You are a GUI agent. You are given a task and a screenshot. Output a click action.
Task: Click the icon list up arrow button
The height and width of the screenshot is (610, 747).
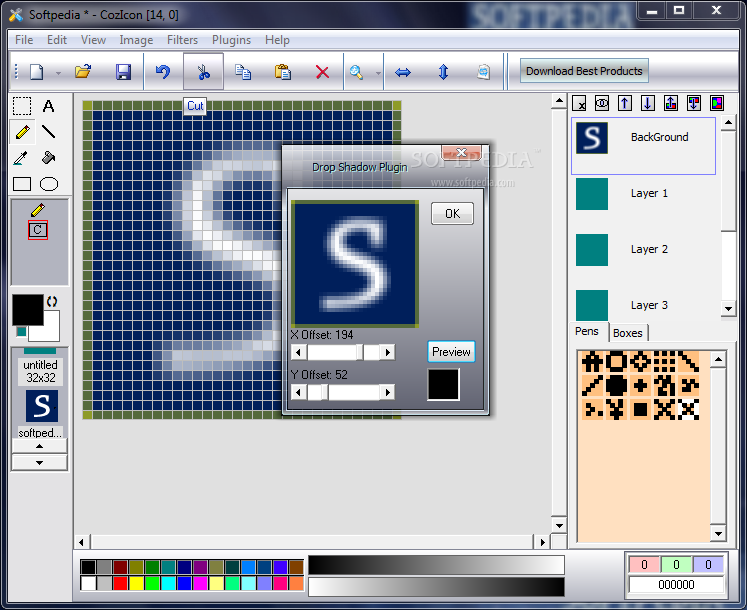point(40,446)
